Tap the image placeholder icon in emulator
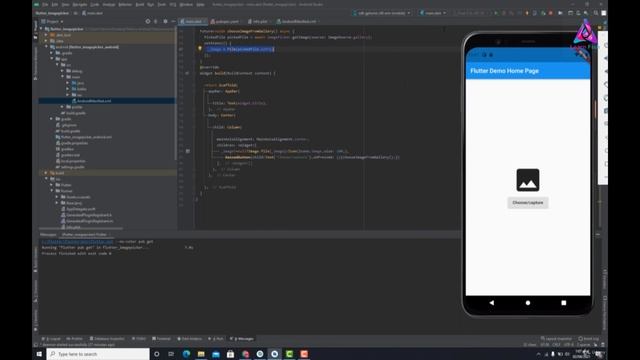Screen dimensions: 640x360 tap(528, 180)
